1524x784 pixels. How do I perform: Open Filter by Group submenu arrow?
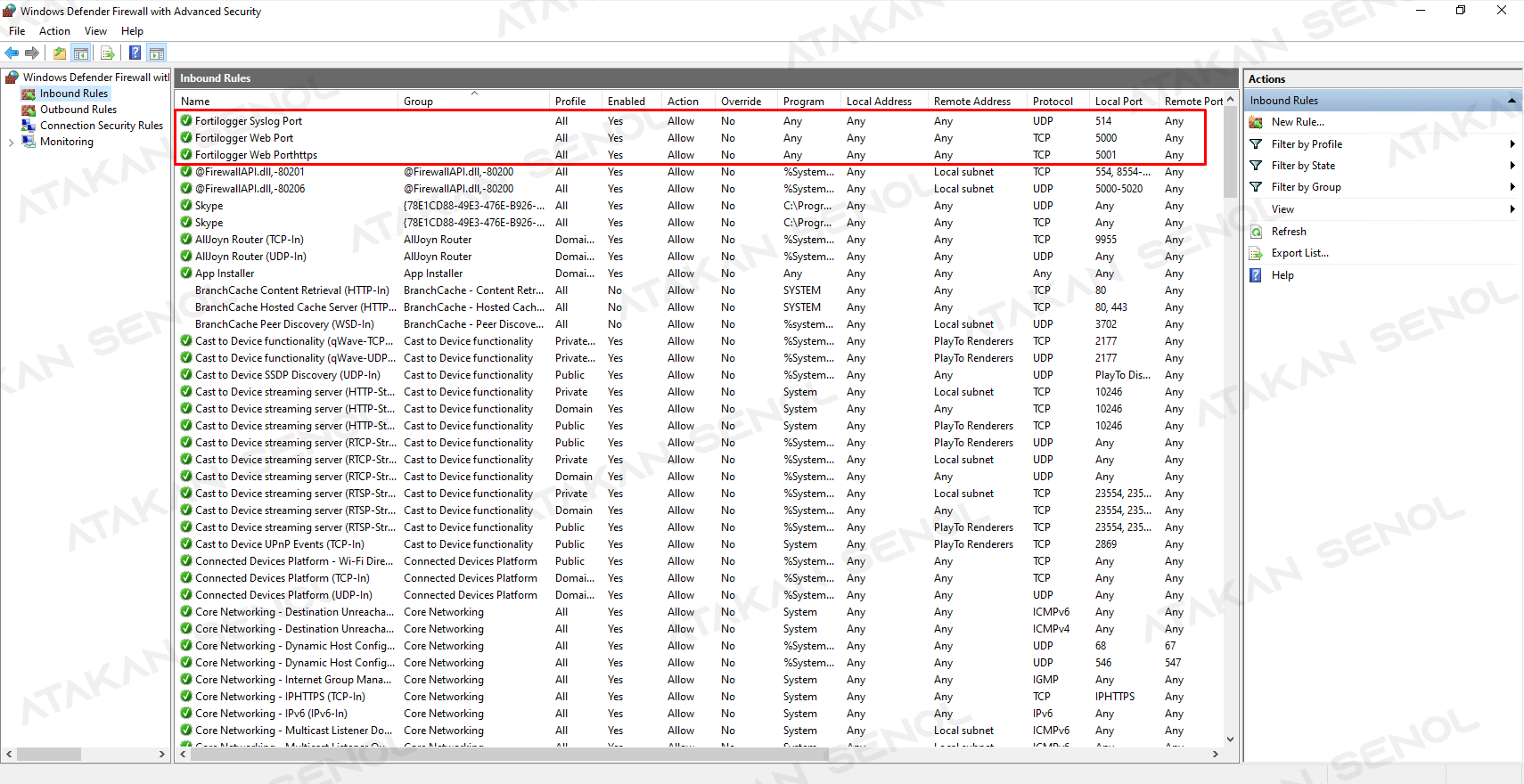pyautogui.click(x=1512, y=186)
